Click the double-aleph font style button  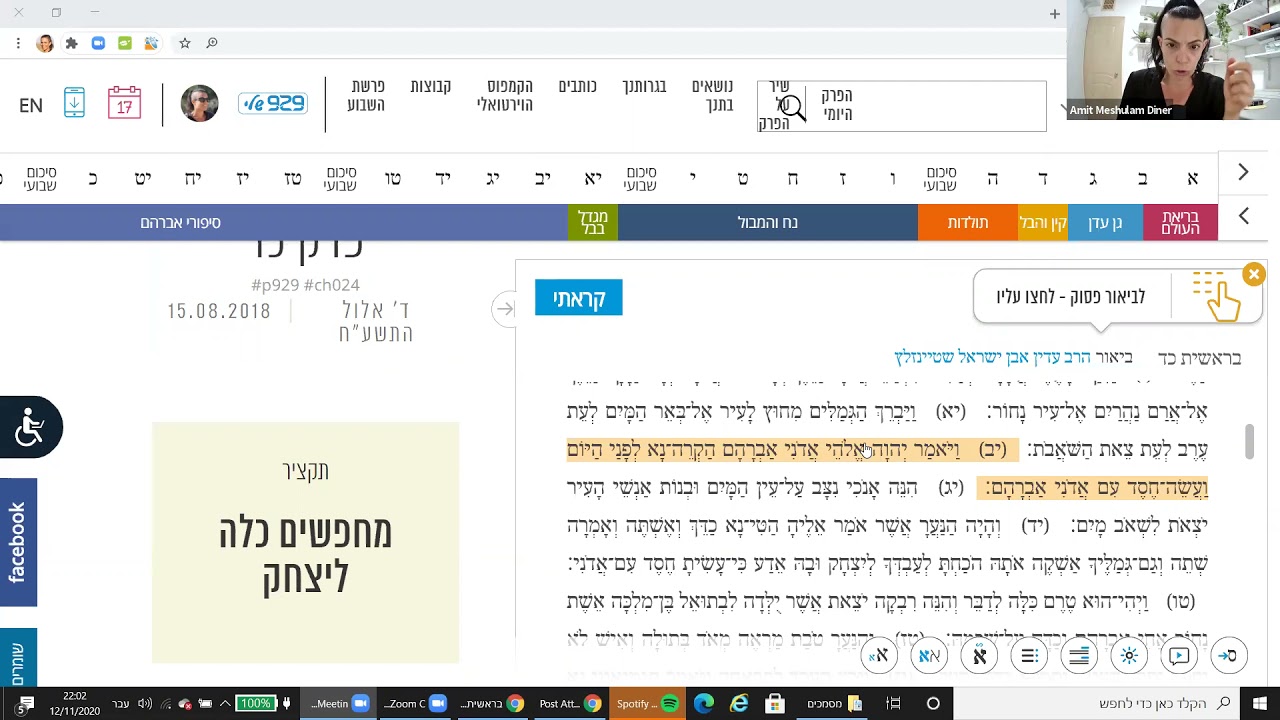click(929, 656)
